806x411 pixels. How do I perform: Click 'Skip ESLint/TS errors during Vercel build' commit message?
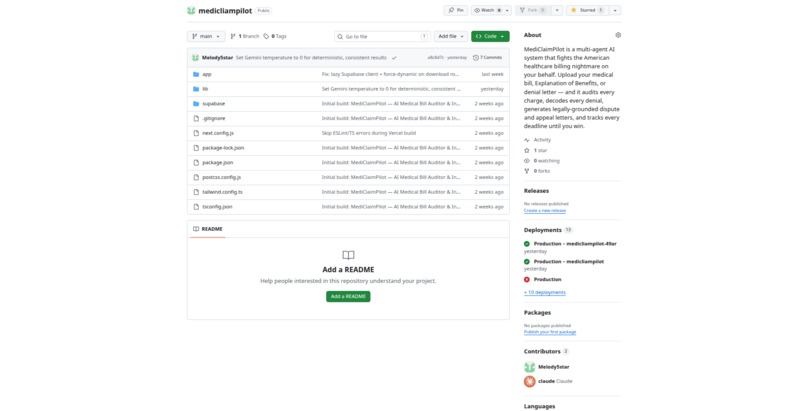[369, 133]
